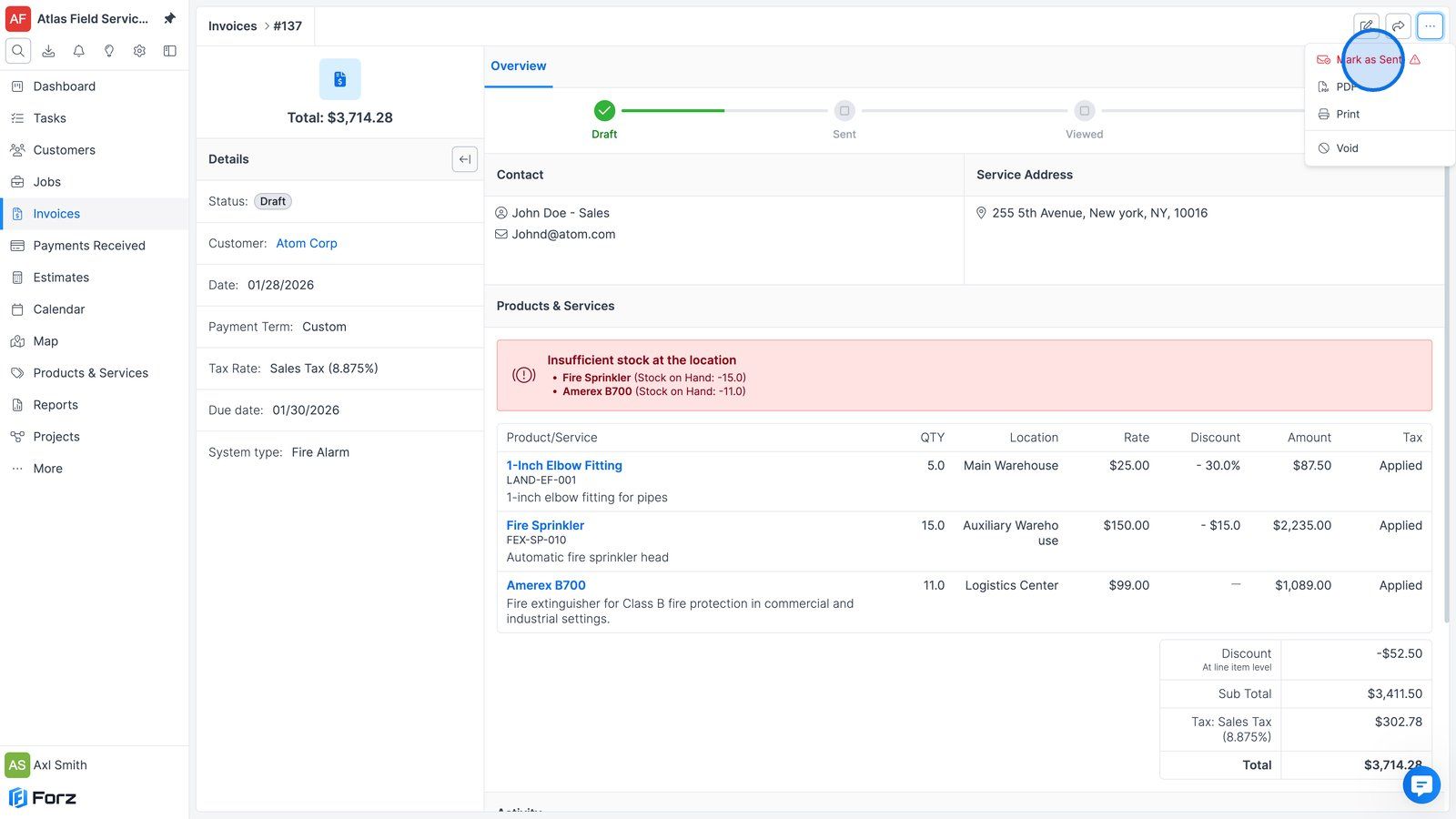Open Calendar in the sidebar
The height and width of the screenshot is (819, 1456).
pos(95,309)
